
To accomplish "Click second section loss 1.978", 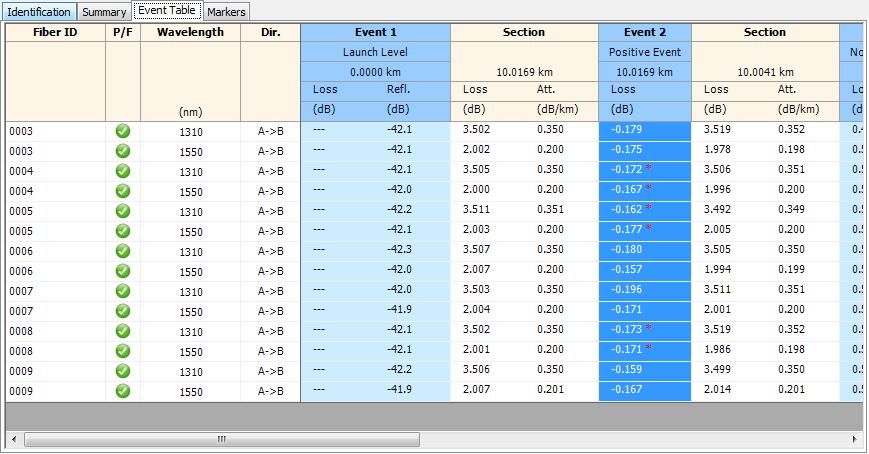I will (717, 149).
